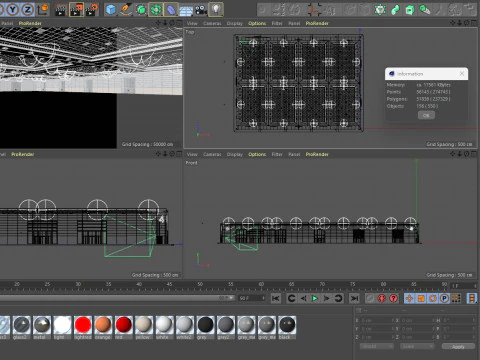480x360 pixels.
Task: Toggle autokeying red button
Action: point(382,298)
